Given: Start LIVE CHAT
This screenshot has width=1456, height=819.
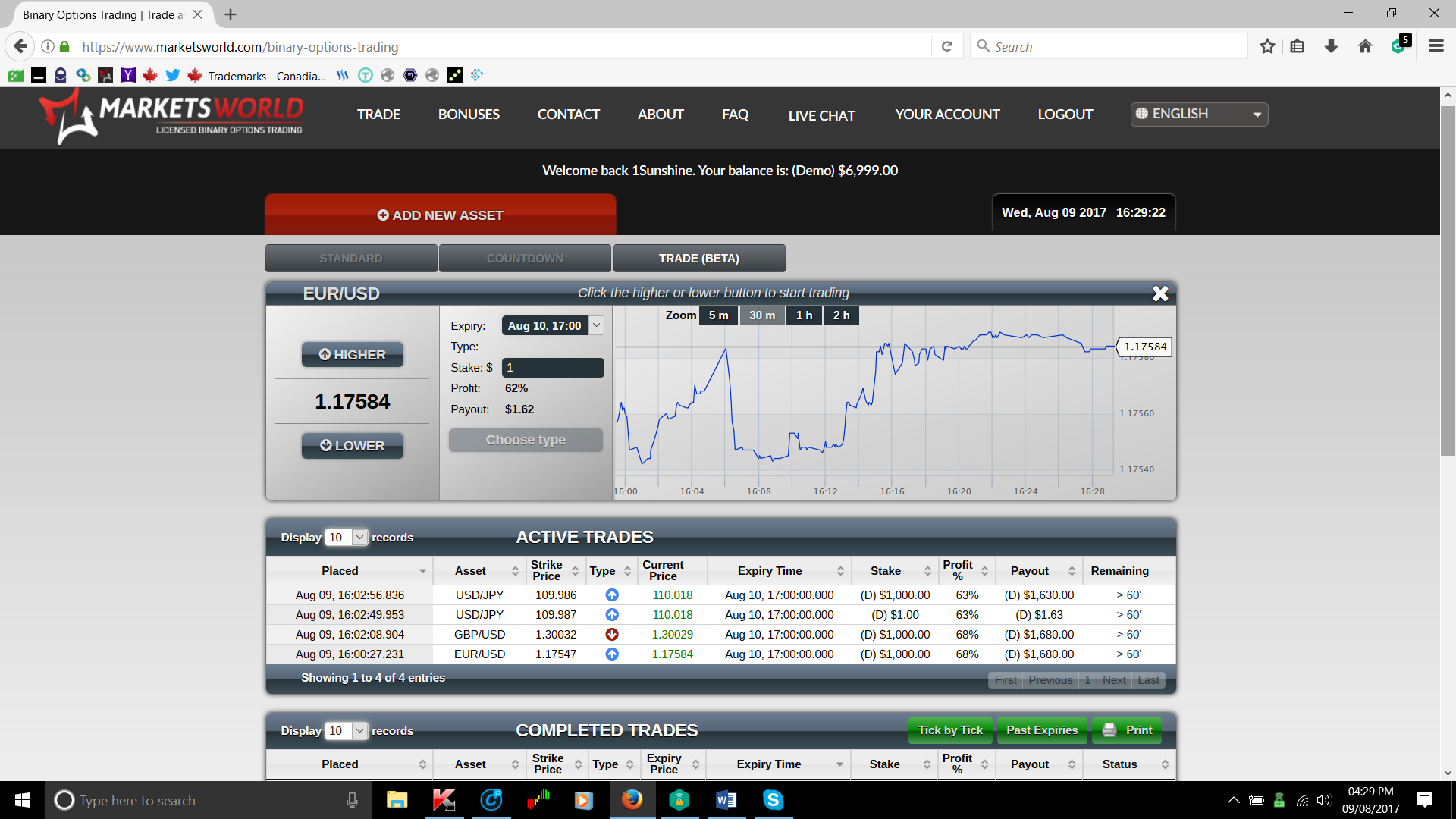Looking at the screenshot, I should (x=822, y=116).
